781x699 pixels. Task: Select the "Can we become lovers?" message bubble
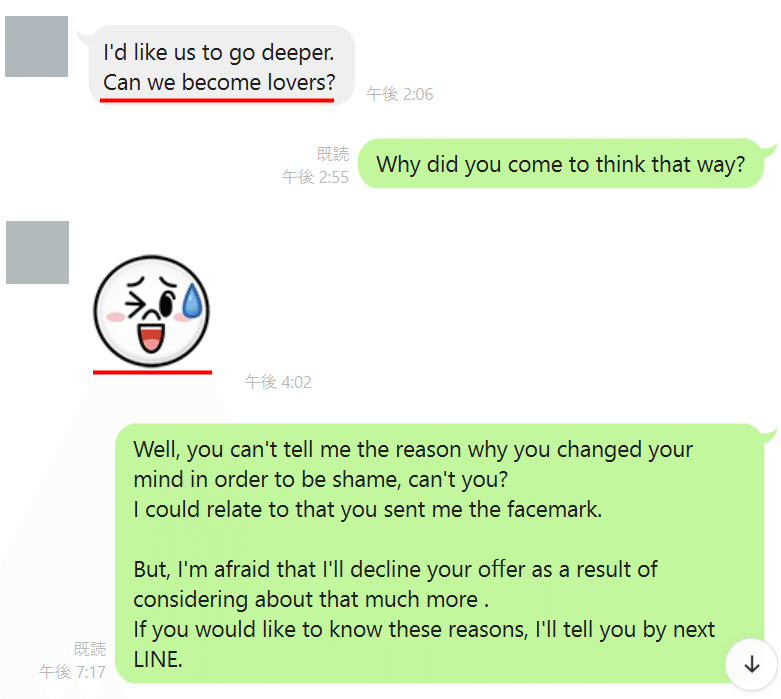point(221,65)
